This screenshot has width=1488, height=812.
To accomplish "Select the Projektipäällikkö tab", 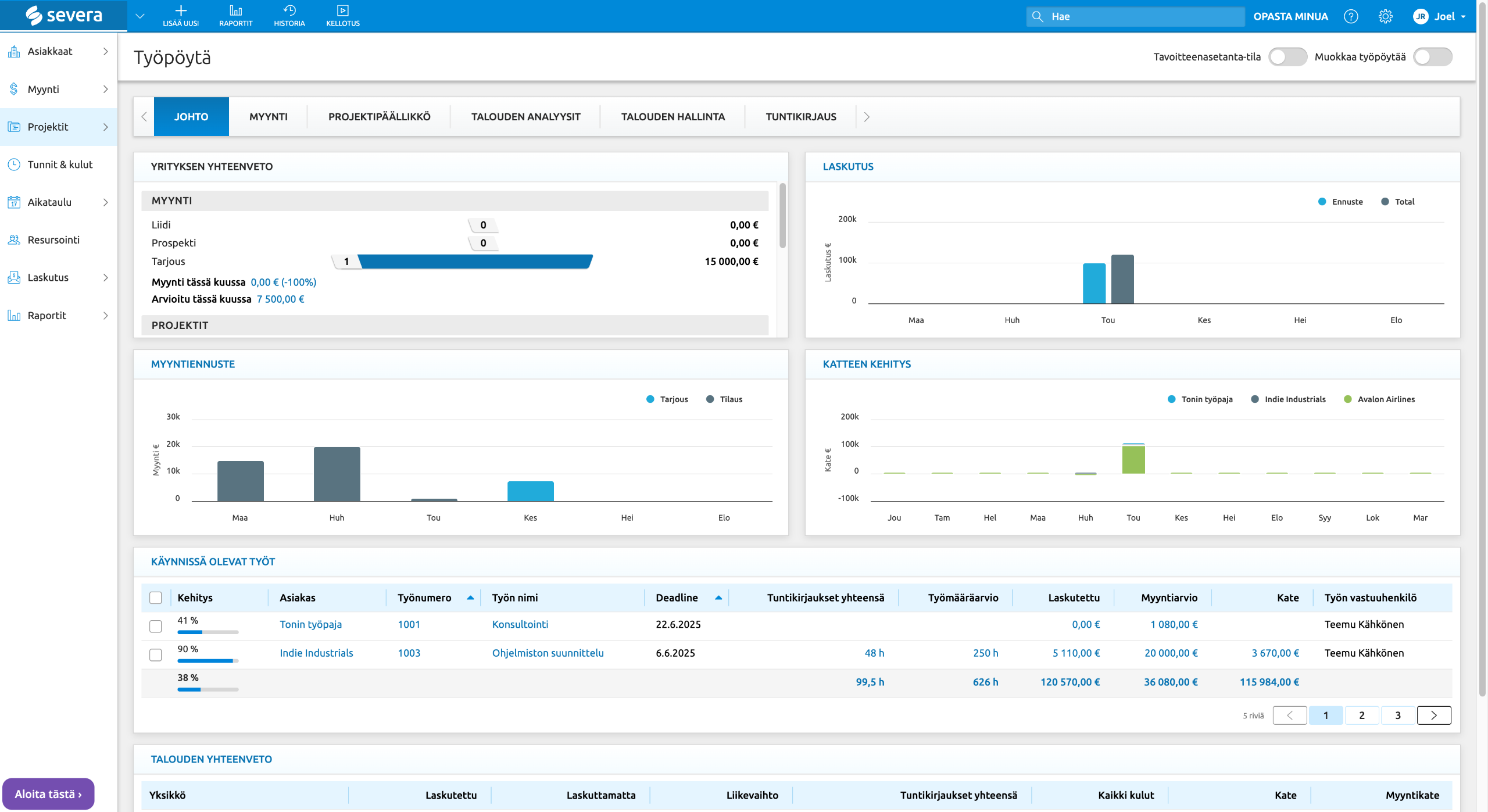I will tap(379, 117).
